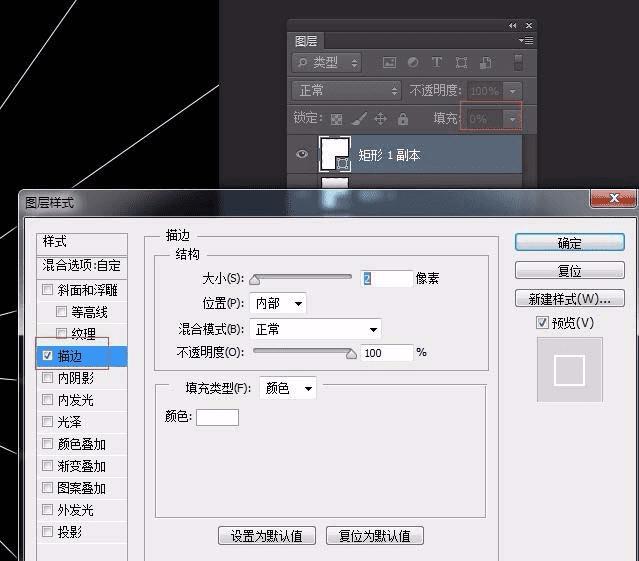Click lock transparent pixels icon
The image size is (639, 561).
click(336, 119)
